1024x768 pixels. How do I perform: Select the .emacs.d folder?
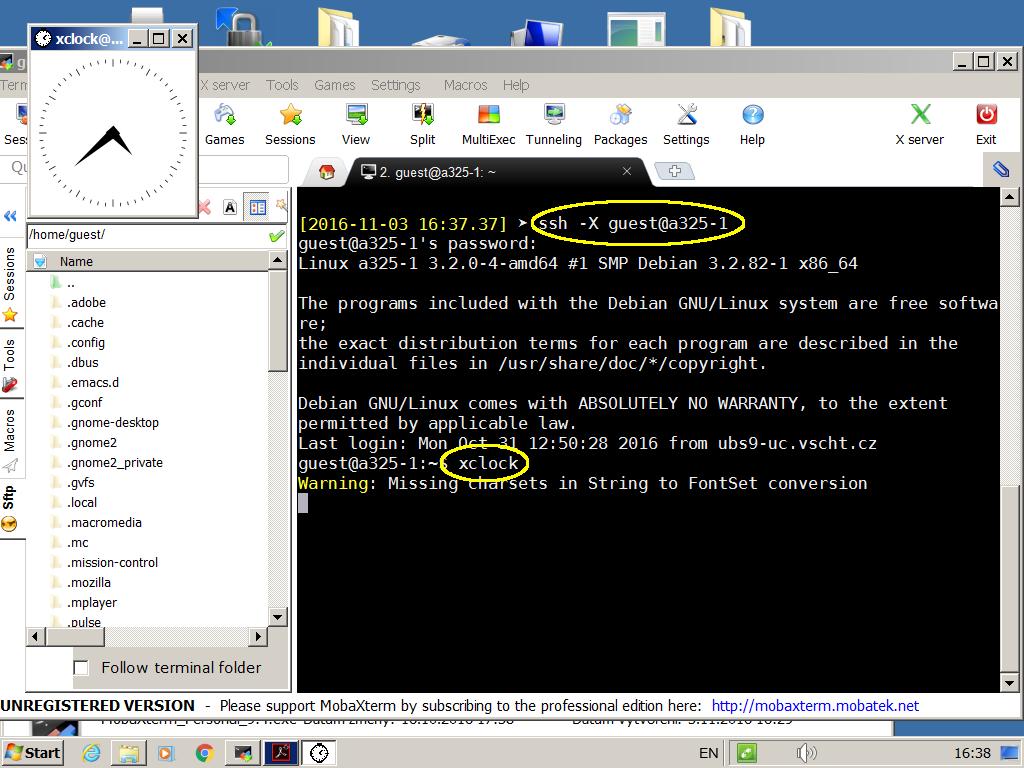93,383
